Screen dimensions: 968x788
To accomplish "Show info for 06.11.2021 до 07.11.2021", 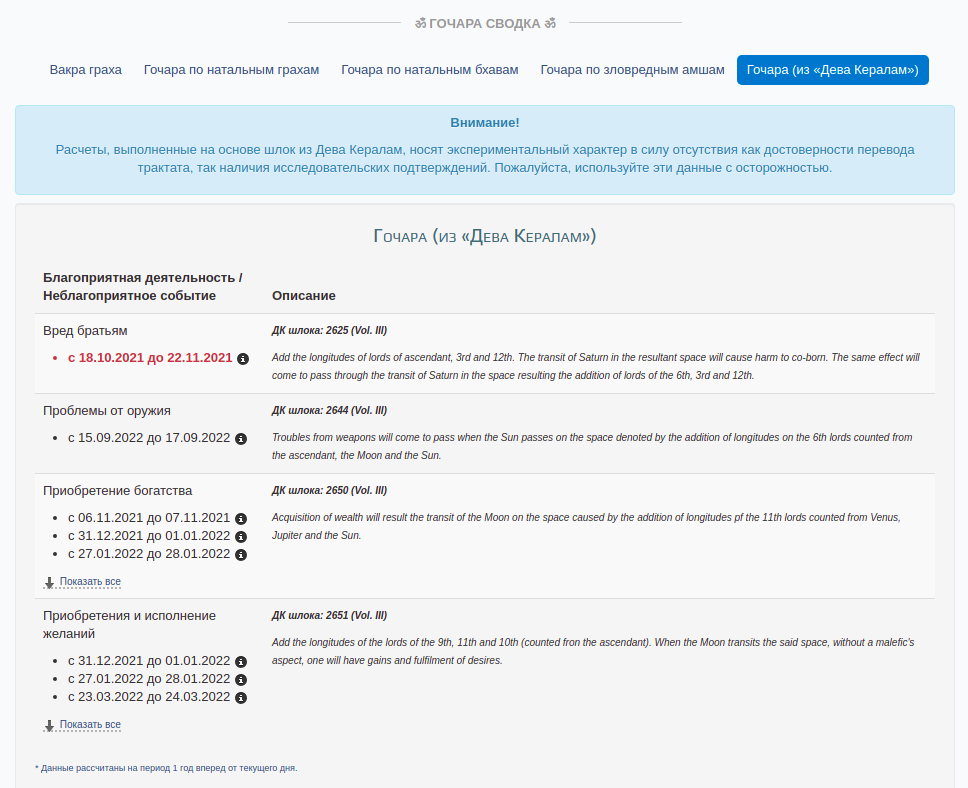I will coord(241,519).
